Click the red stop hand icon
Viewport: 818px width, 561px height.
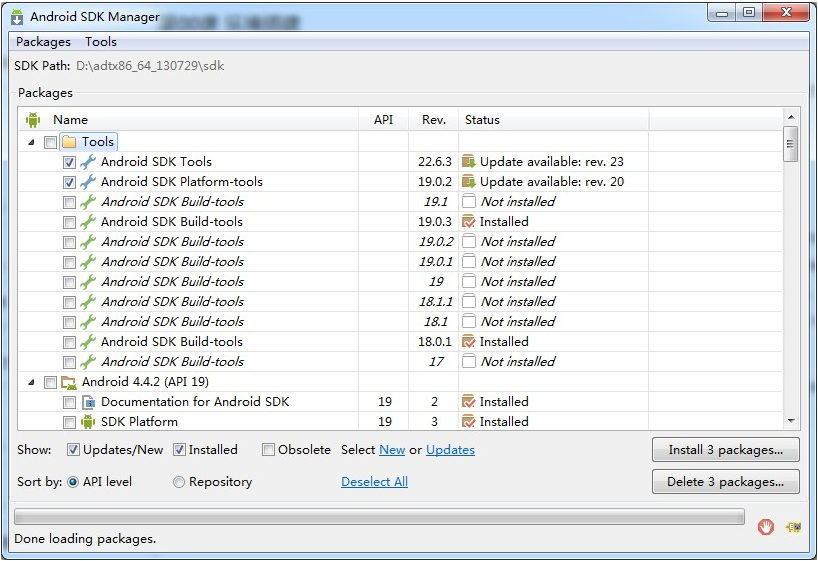point(766,527)
